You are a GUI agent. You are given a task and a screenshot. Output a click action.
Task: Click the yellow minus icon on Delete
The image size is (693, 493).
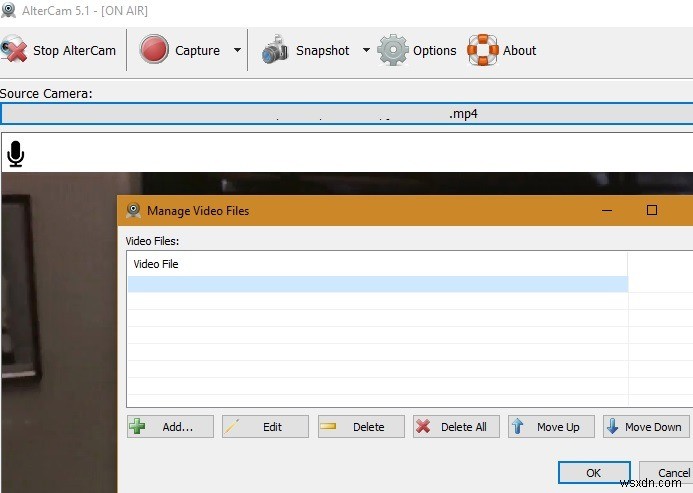(x=328, y=427)
